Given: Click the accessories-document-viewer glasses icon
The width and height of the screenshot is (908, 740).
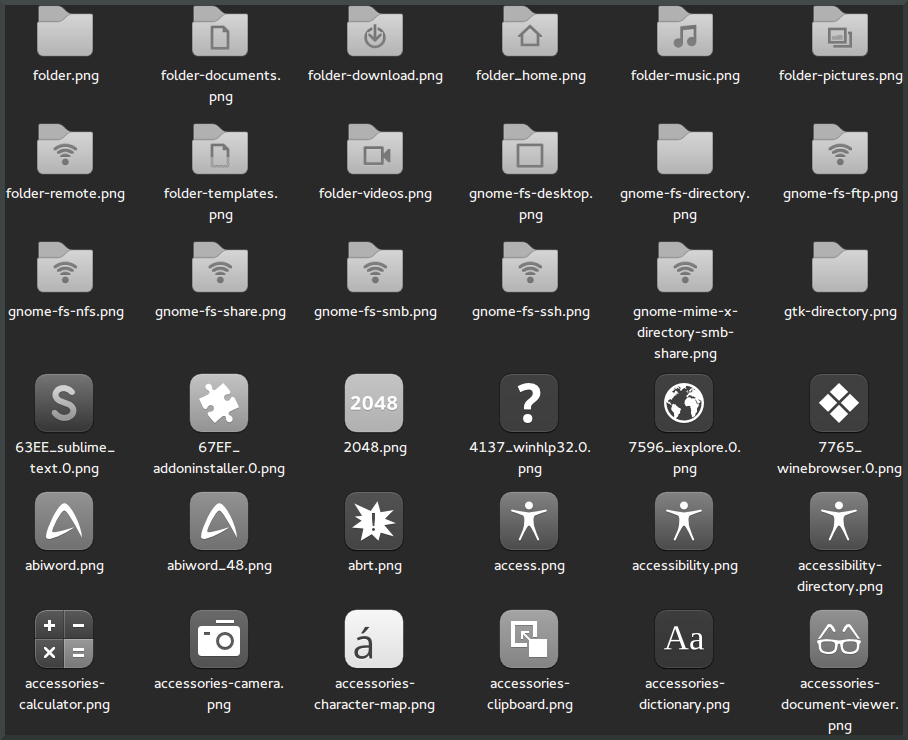Looking at the screenshot, I should click(x=839, y=639).
